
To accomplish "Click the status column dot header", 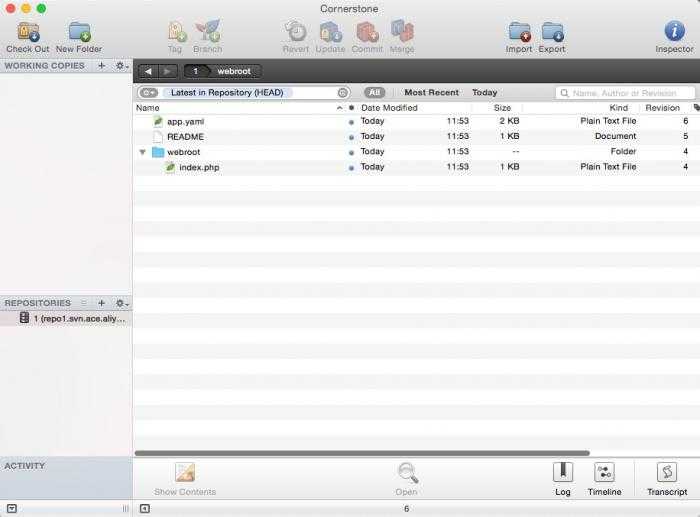I will [351, 108].
